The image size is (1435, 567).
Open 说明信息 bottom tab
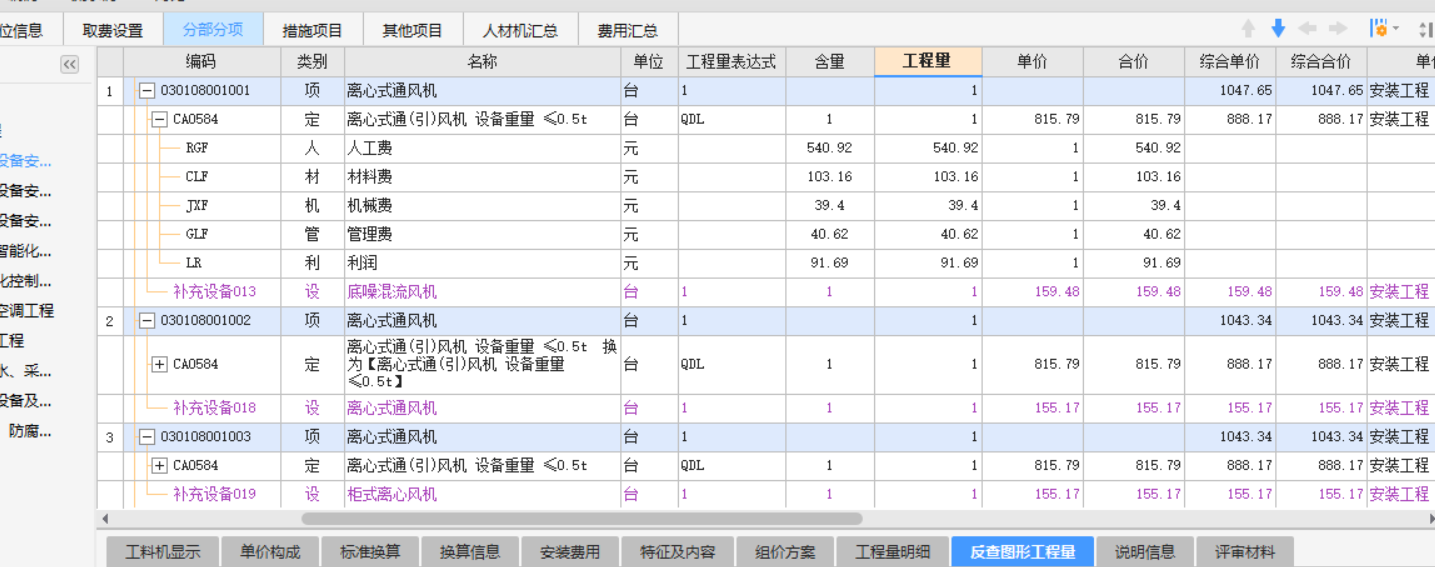pyautogui.click(x=1145, y=552)
